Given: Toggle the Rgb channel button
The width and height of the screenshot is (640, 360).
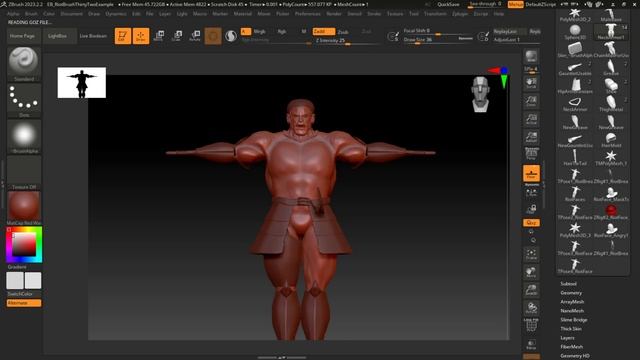Looking at the screenshot, I should 282,31.
